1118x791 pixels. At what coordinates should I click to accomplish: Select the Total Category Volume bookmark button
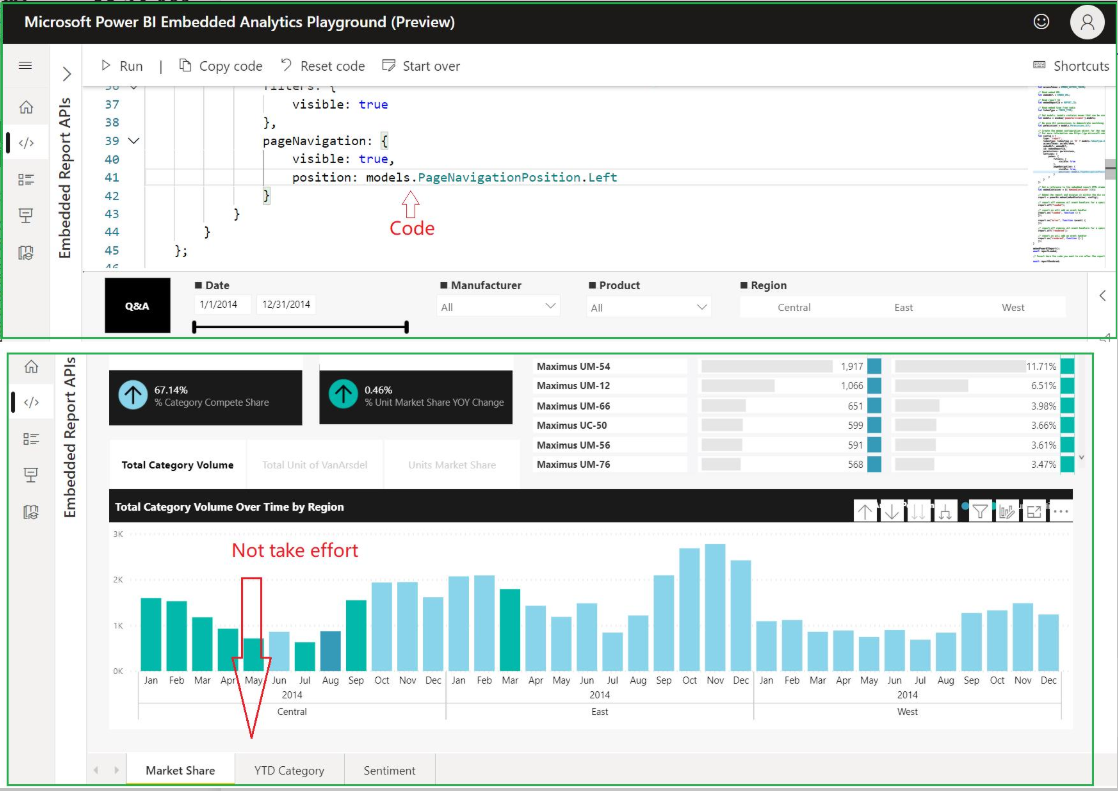tap(178, 464)
